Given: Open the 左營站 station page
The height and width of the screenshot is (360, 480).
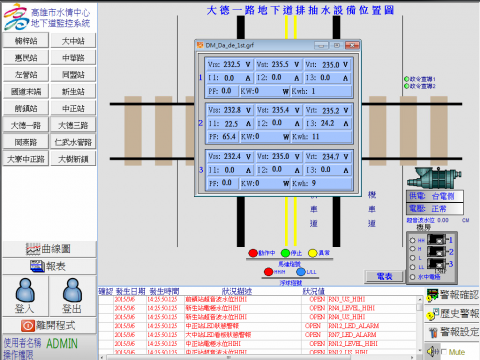Looking at the screenshot, I should point(26,75).
